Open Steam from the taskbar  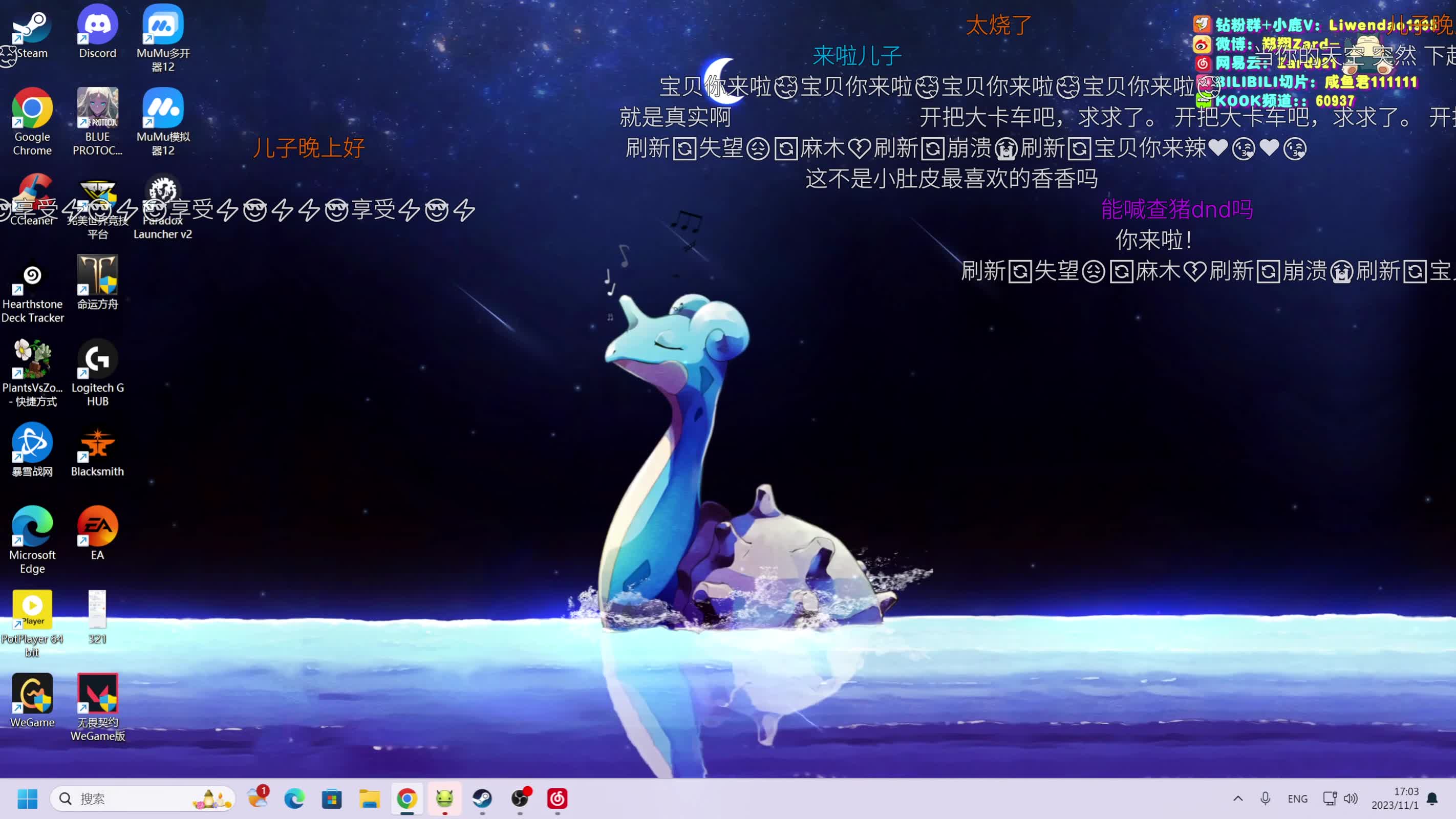tap(482, 799)
